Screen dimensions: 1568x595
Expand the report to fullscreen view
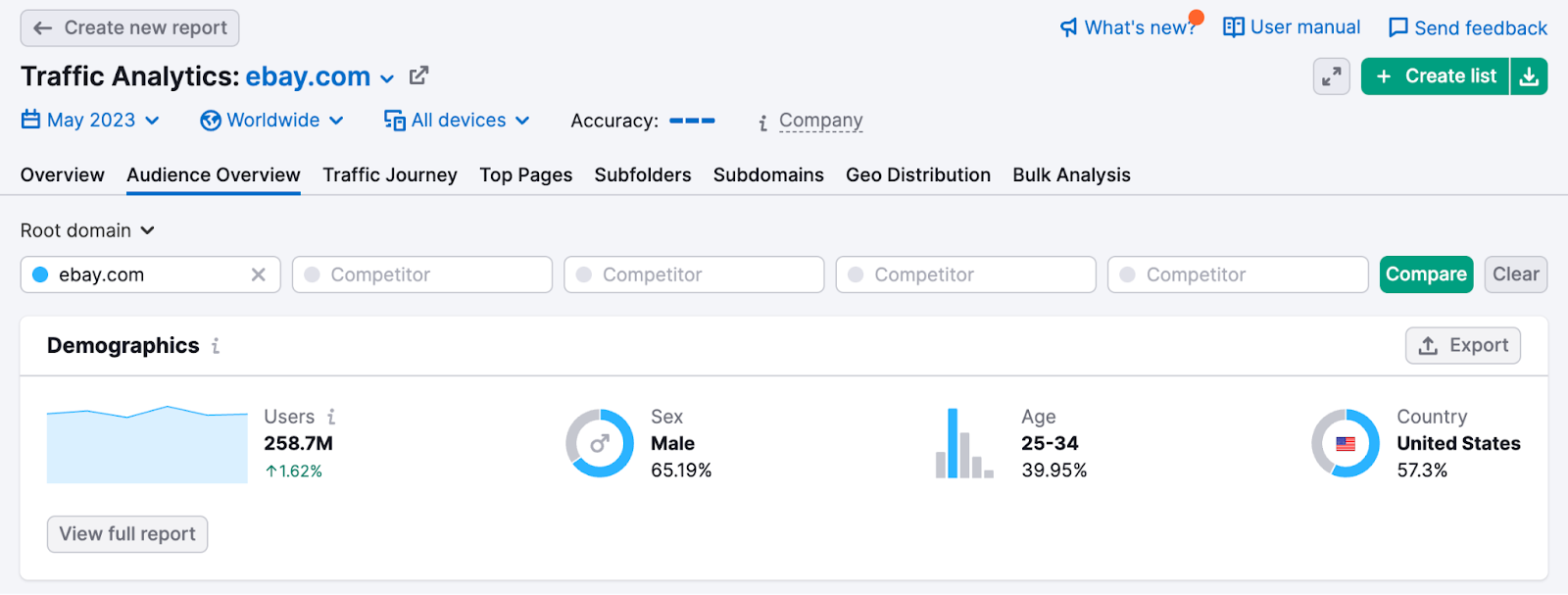(x=1332, y=76)
